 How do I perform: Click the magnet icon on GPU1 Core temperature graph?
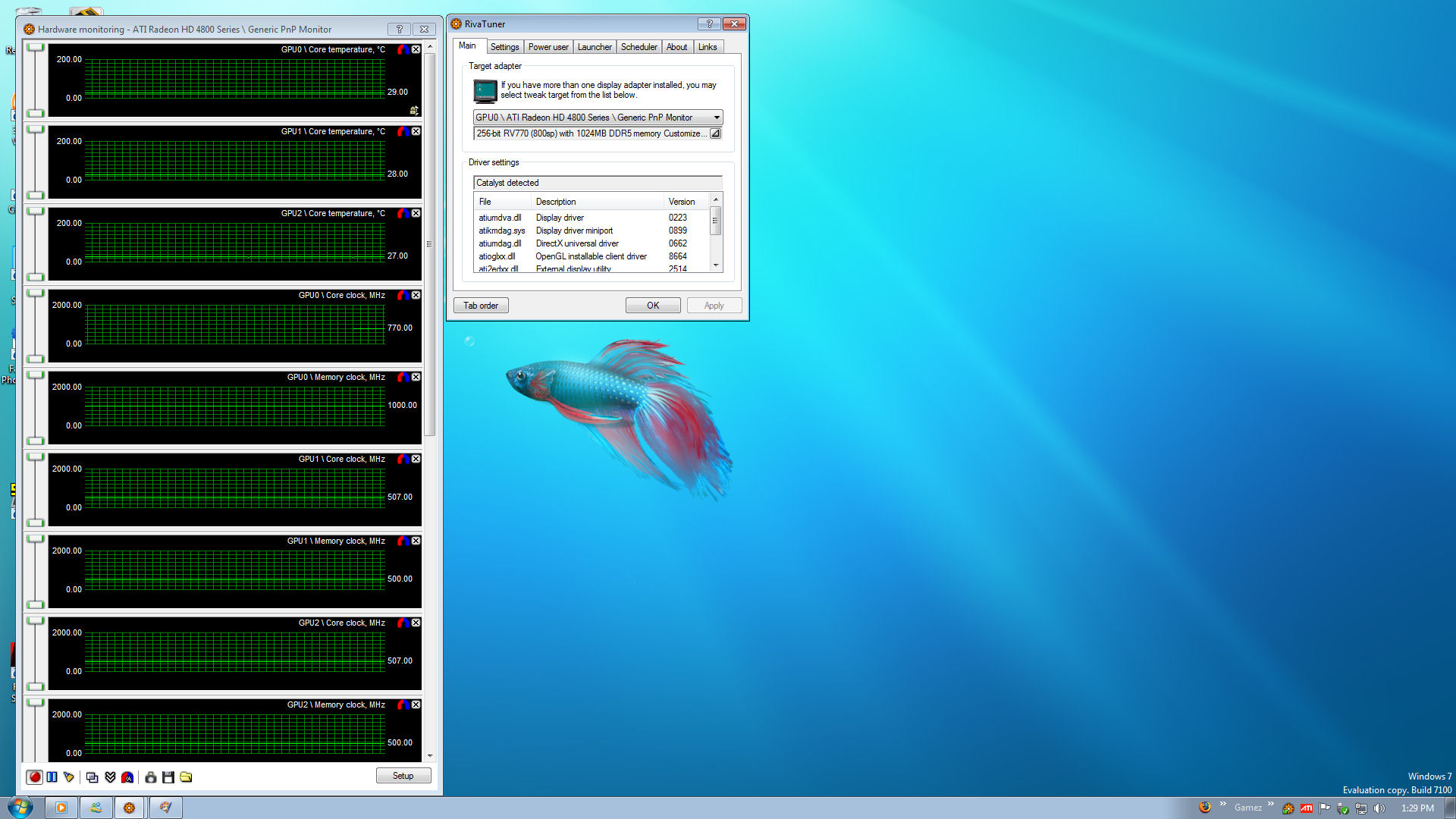tap(403, 131)
